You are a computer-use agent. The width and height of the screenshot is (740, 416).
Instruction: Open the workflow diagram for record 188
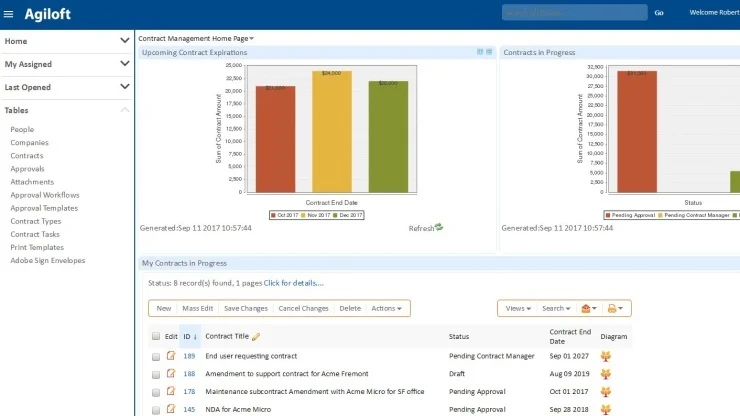[x=606, y=374]
